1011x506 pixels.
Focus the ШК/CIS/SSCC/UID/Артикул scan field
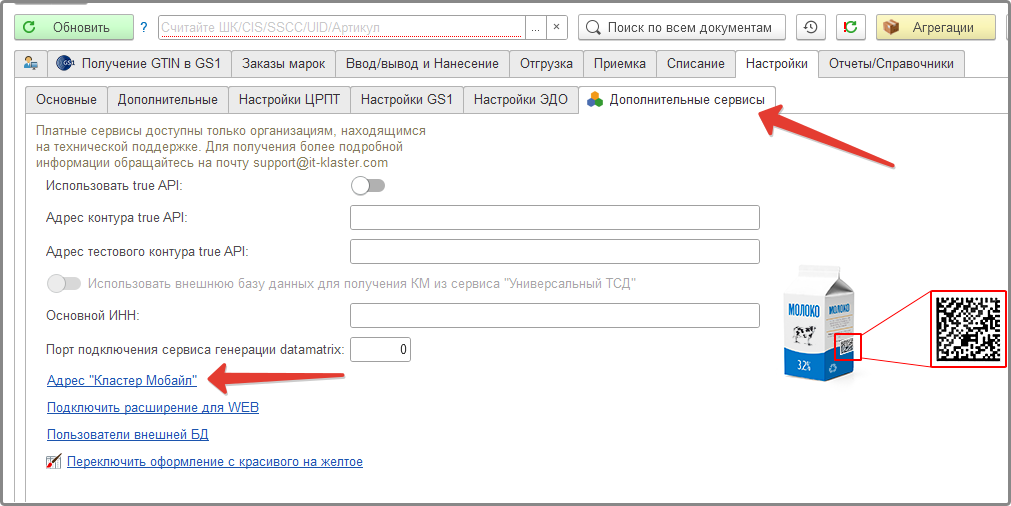[x=342, y=28]
